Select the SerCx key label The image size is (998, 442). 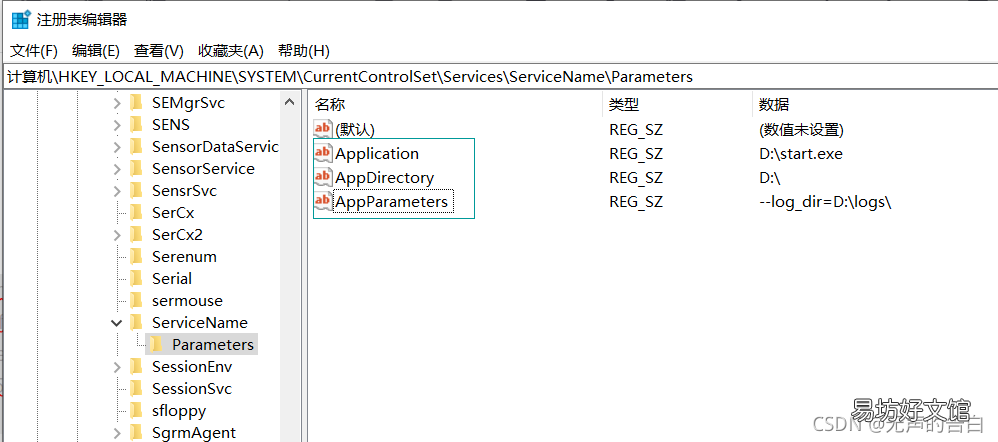click(x=173, y=213)
